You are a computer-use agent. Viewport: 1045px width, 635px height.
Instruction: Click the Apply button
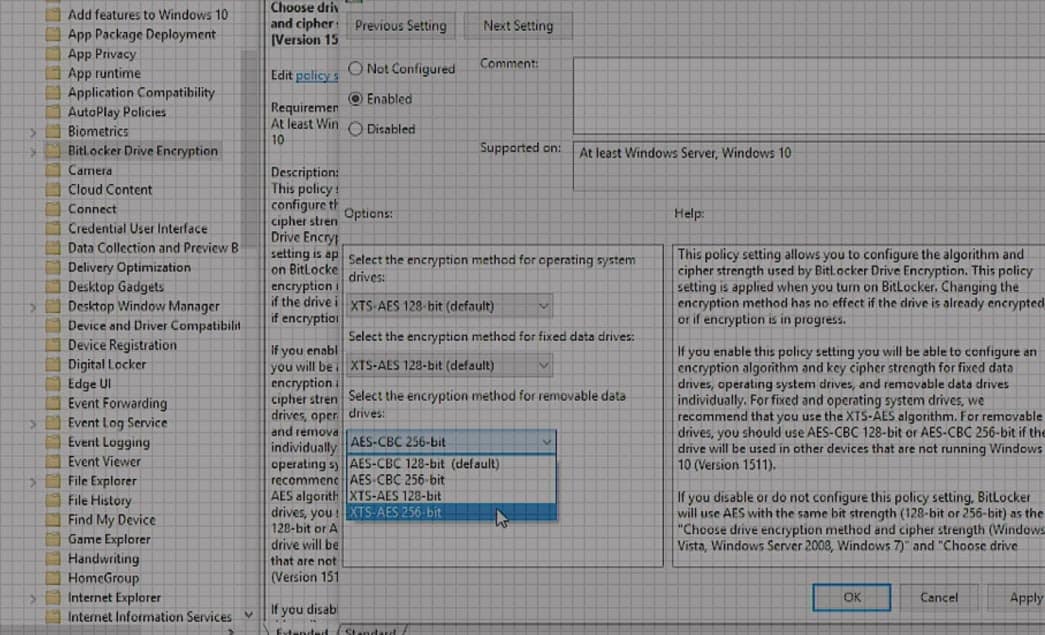1017,597
